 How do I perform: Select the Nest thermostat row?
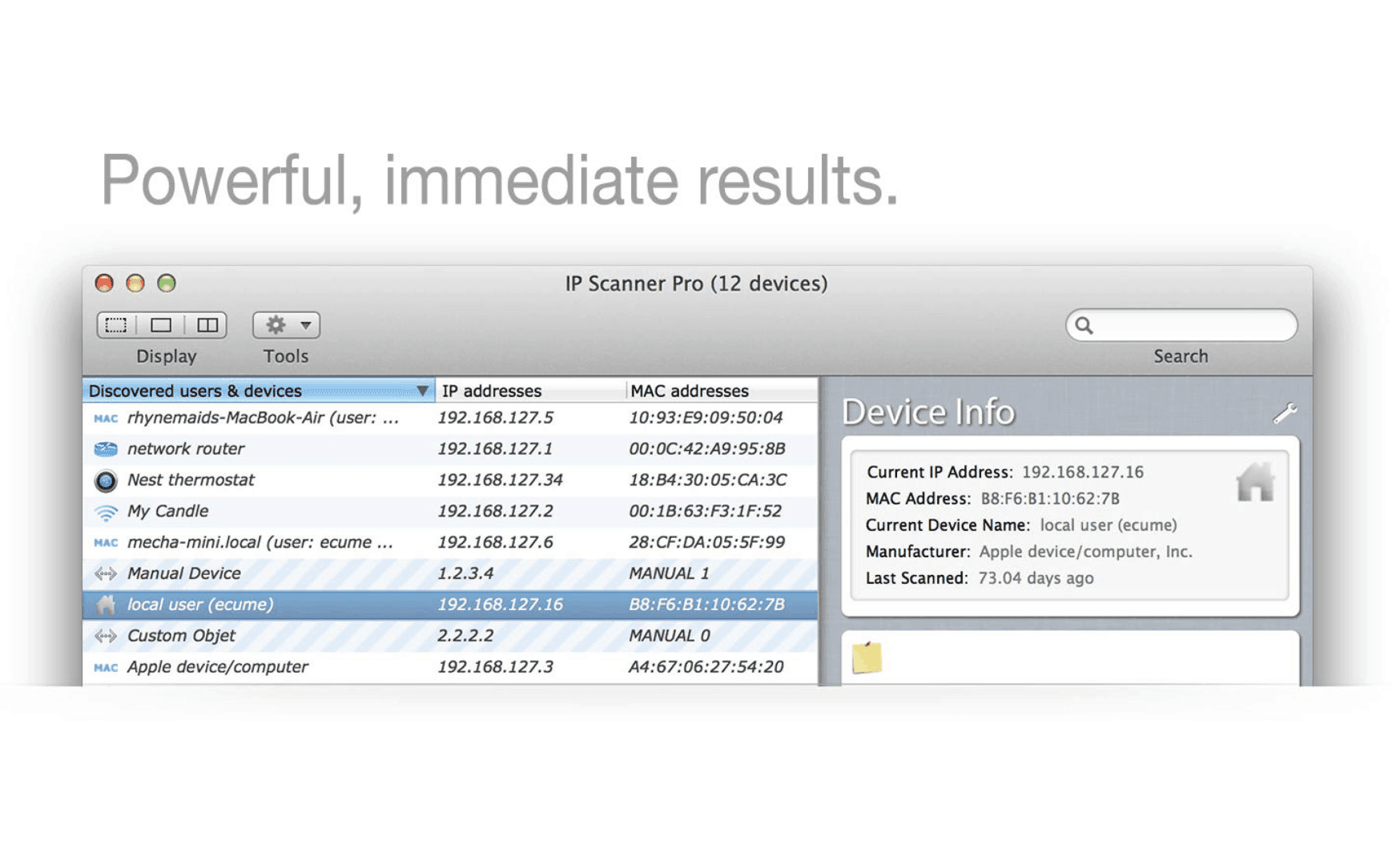[x=450, y=480]
